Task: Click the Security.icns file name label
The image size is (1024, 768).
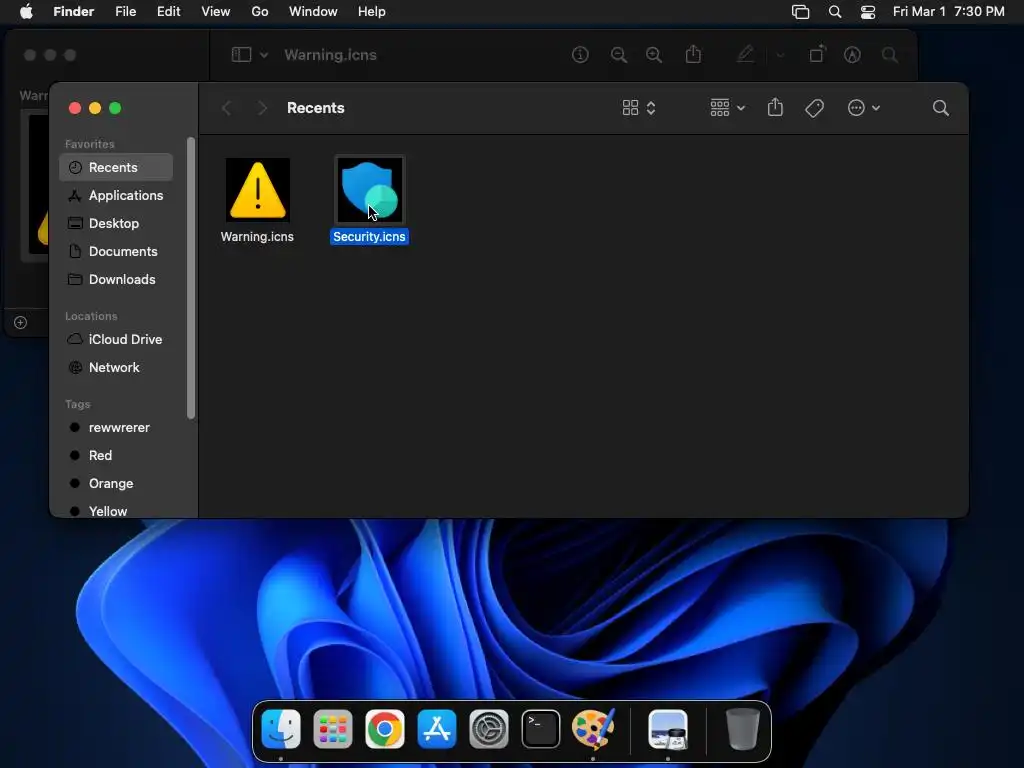Action: [x=370, y=236]
